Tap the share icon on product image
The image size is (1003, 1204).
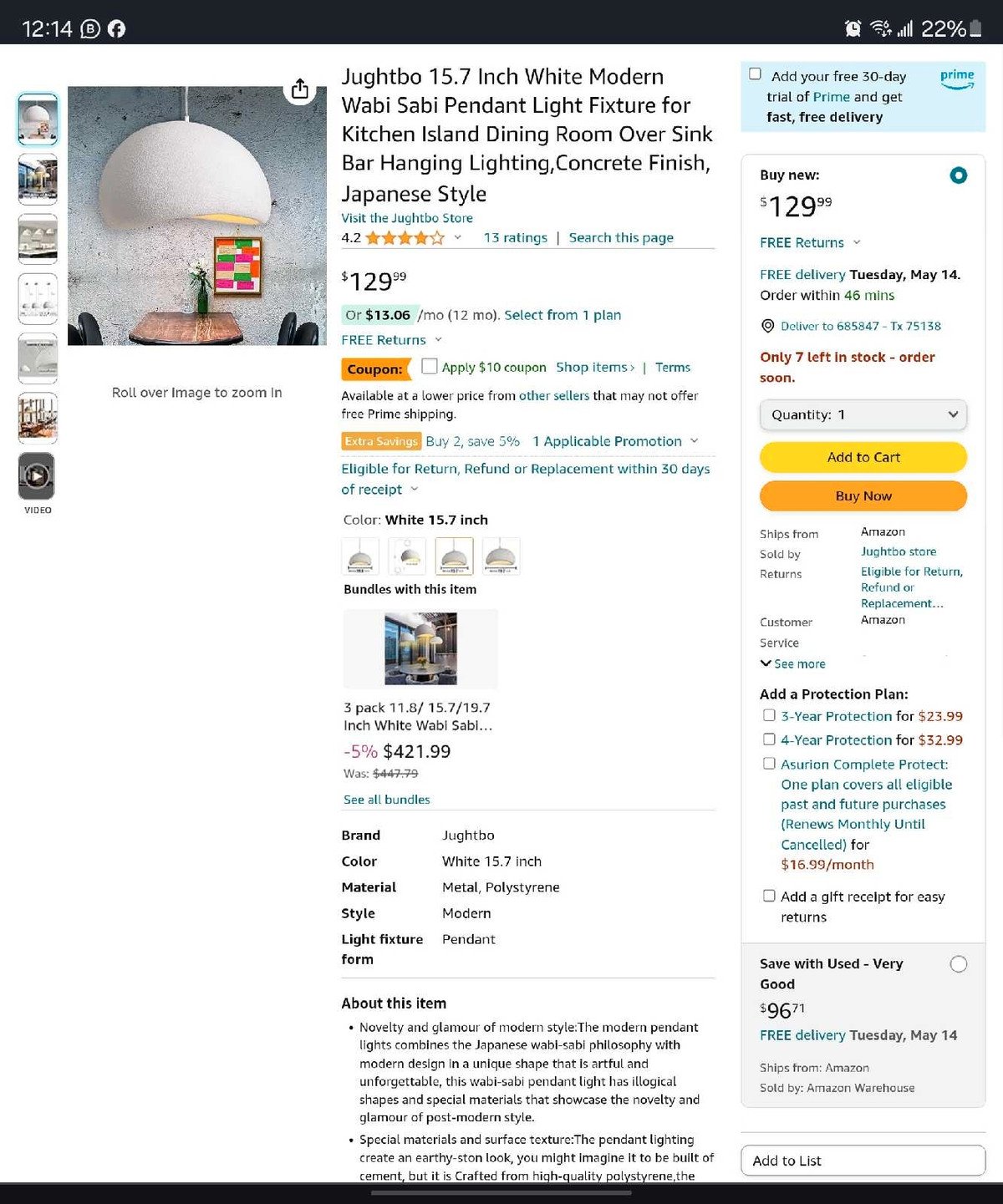tap(300, 89)
